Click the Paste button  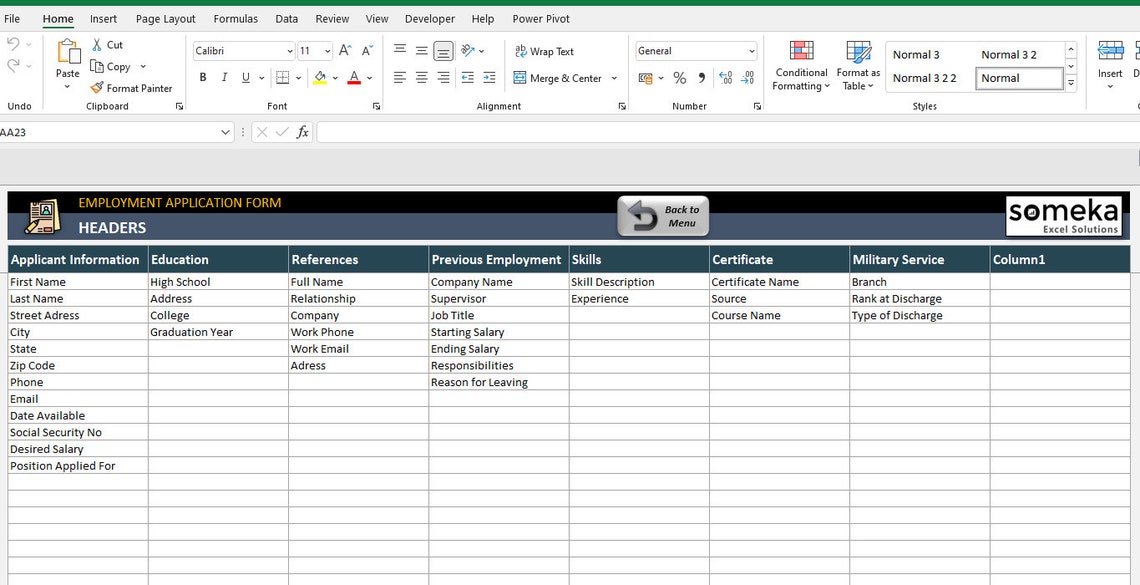click(x=67, y=67)
